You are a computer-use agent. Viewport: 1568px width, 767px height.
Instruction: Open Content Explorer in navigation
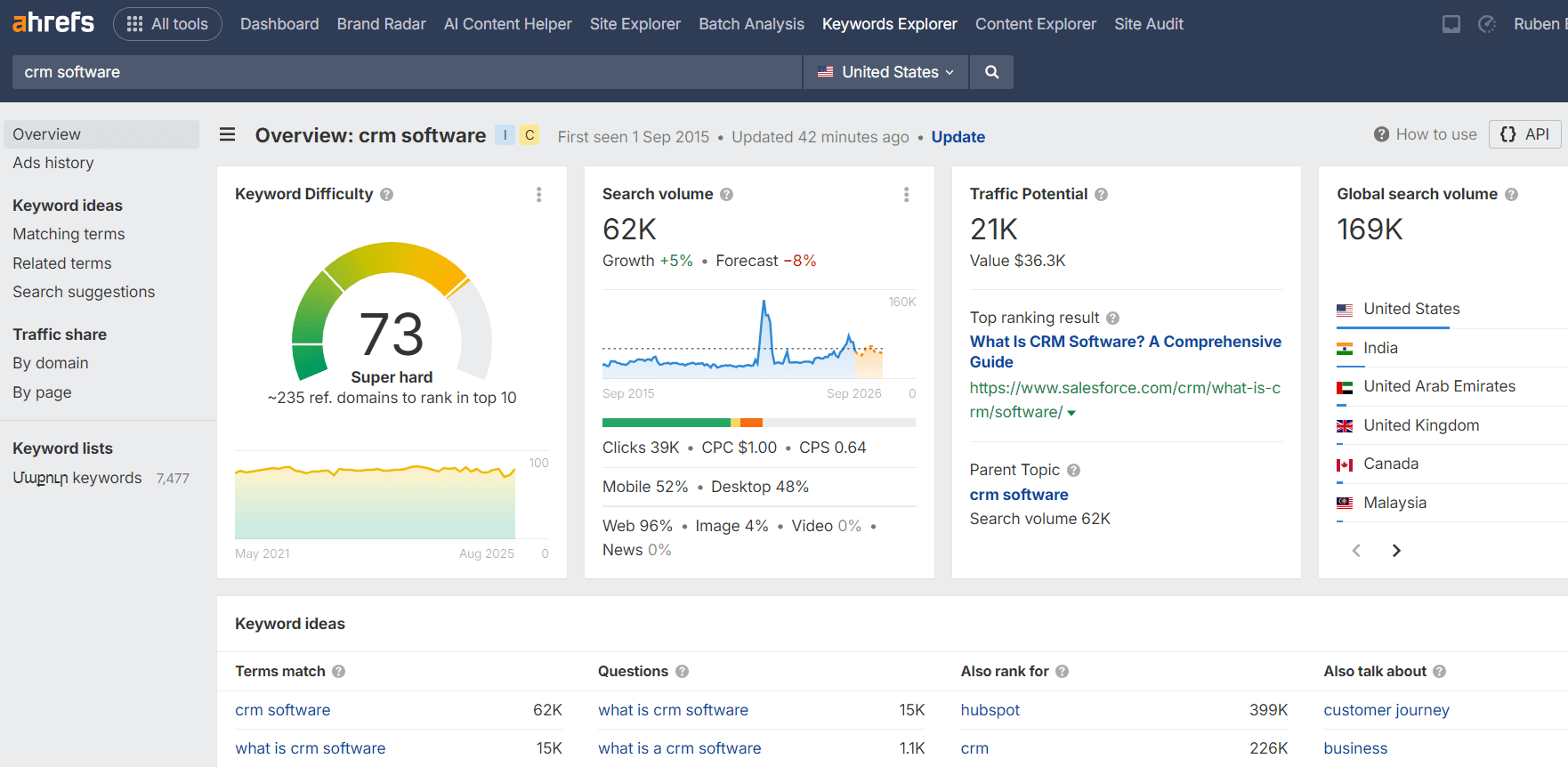(1036, 24)
